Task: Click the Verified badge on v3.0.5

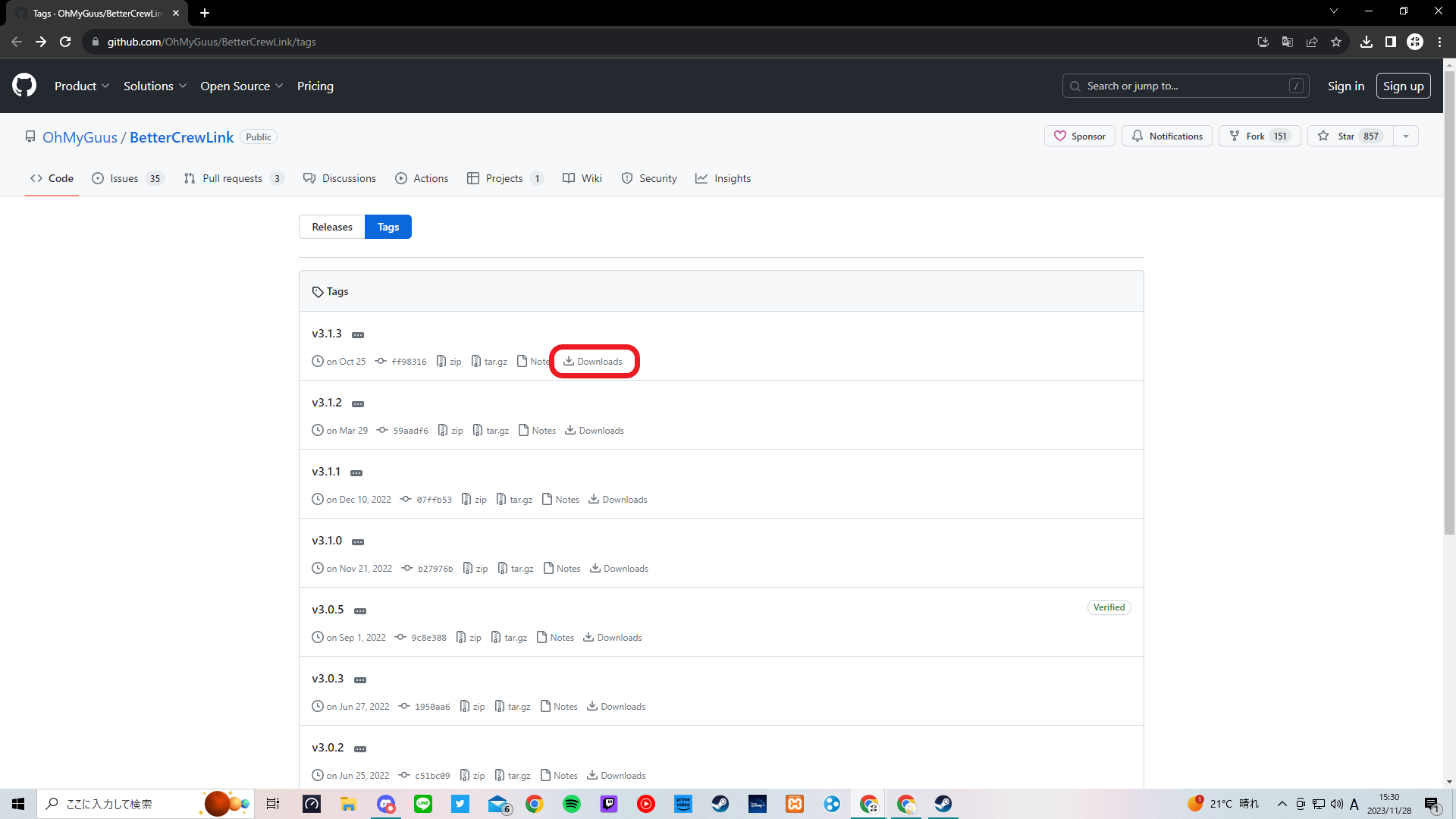Action: 1109,607
